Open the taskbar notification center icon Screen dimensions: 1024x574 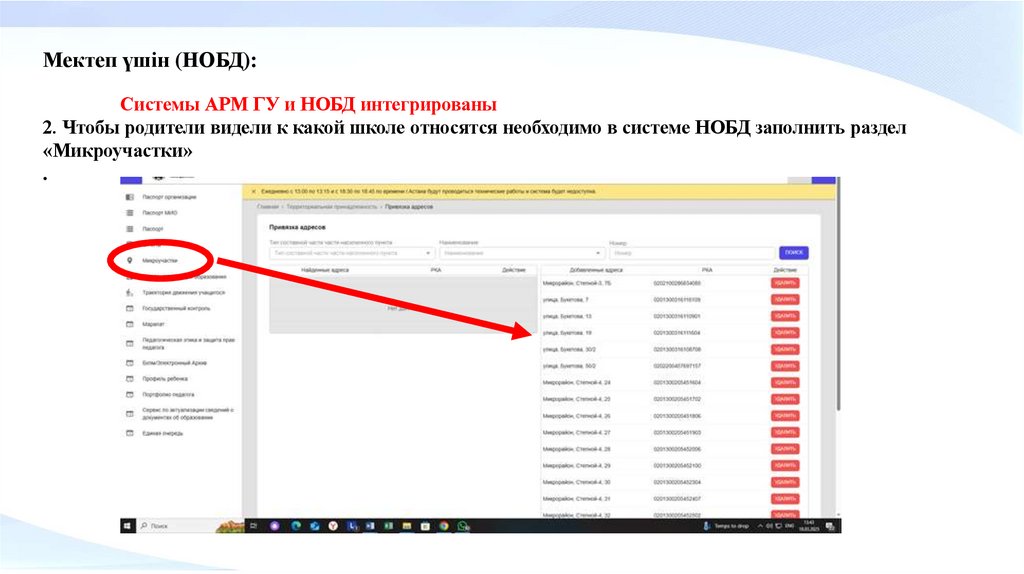click(831, 526)
